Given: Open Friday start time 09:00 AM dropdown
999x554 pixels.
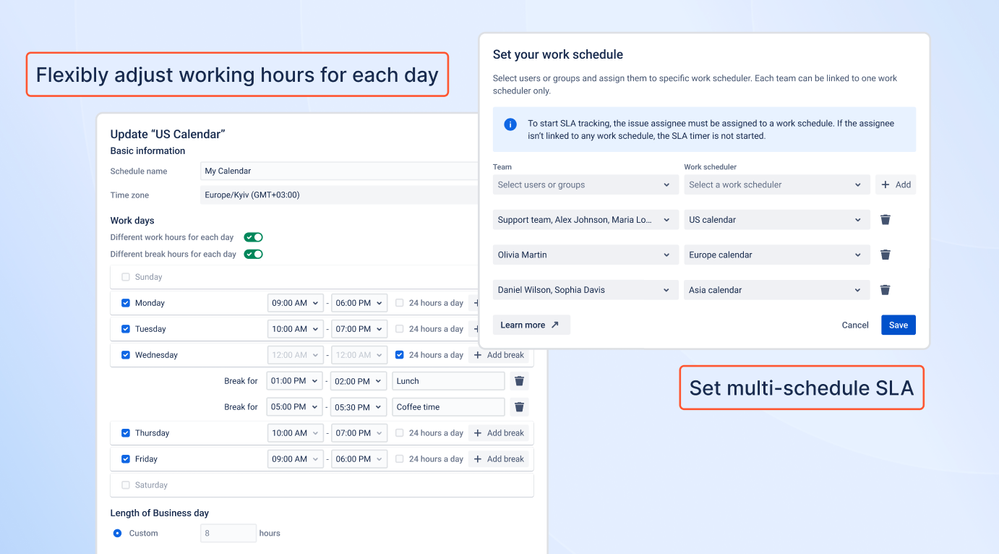Looking at the screenshot, I should click(x=295, y=459).
